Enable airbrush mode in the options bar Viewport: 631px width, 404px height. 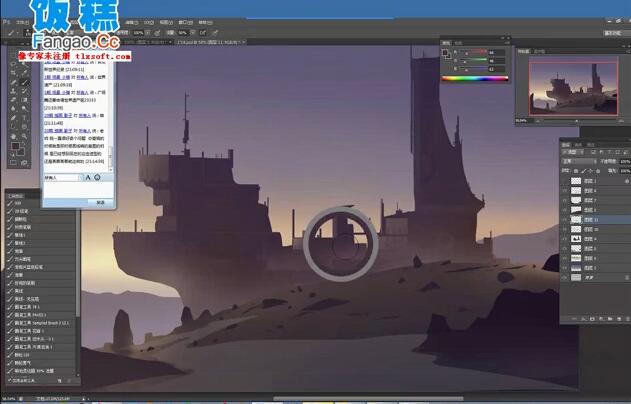point(202,33)
